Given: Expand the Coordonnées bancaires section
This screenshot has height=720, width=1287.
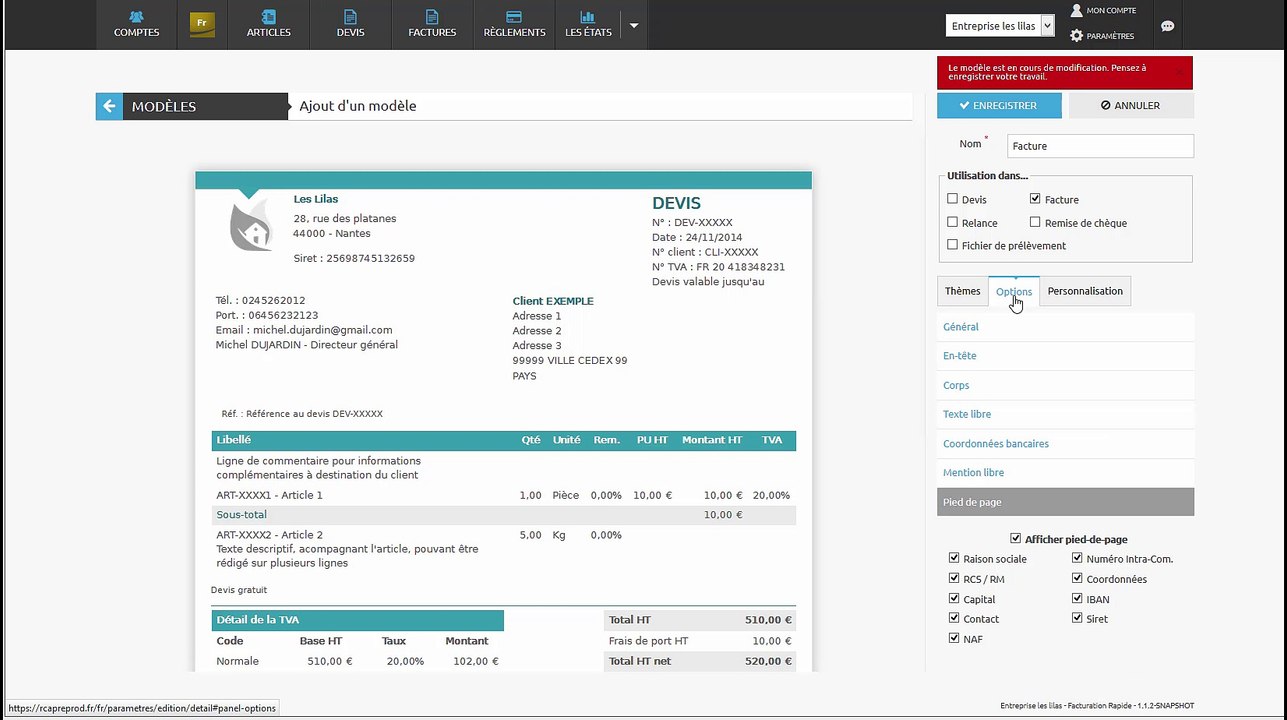Looking at the screenshot, I should pyautogui.click(x=1065, y=444).
